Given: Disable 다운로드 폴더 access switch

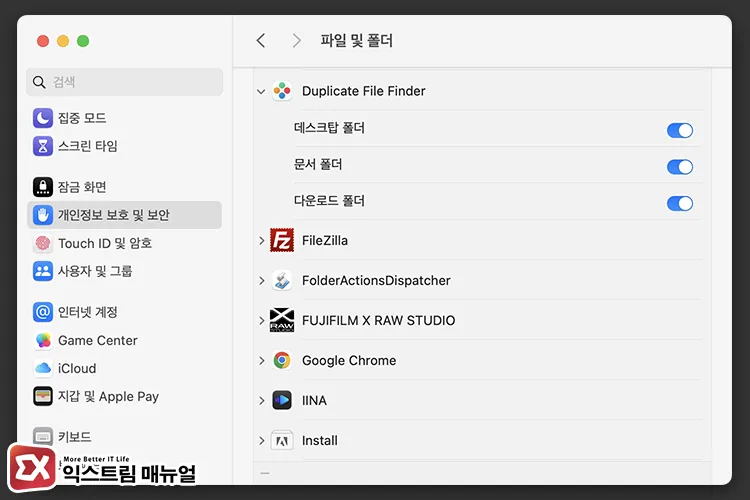Looking at the screenshot, I should click(680, 203).
